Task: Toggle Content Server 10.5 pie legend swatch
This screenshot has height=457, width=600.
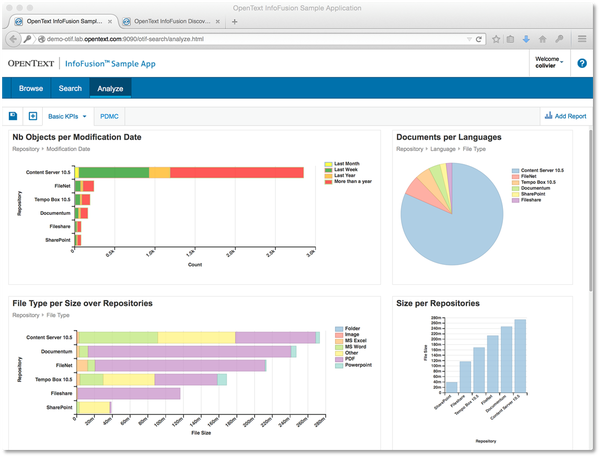Action: tap(515, 170)
